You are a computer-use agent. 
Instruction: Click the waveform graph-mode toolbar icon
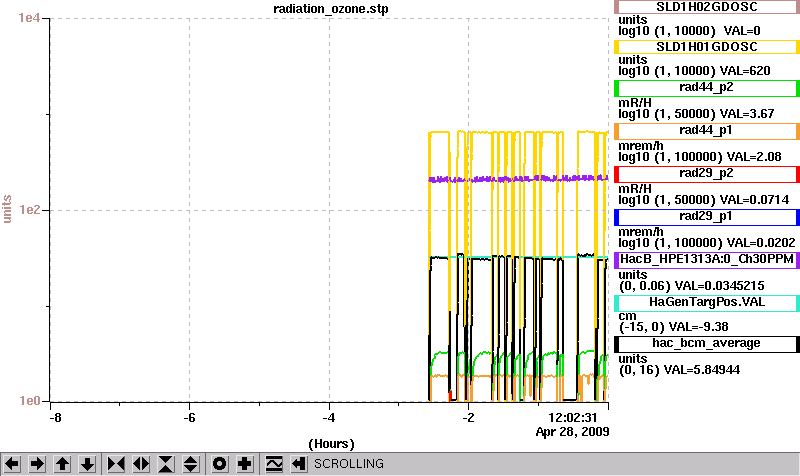tap(274, 464)
